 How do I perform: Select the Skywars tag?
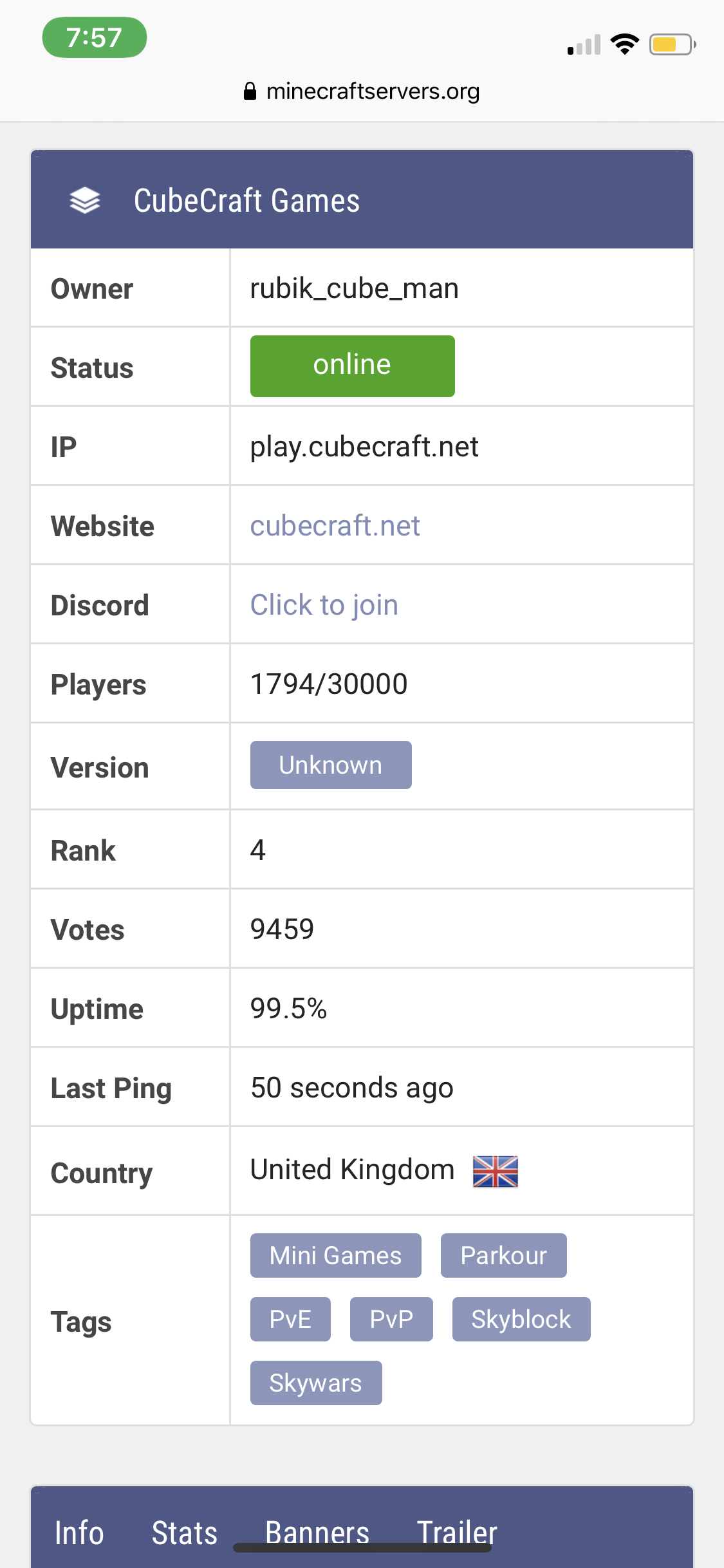[x=316, y=1383]
